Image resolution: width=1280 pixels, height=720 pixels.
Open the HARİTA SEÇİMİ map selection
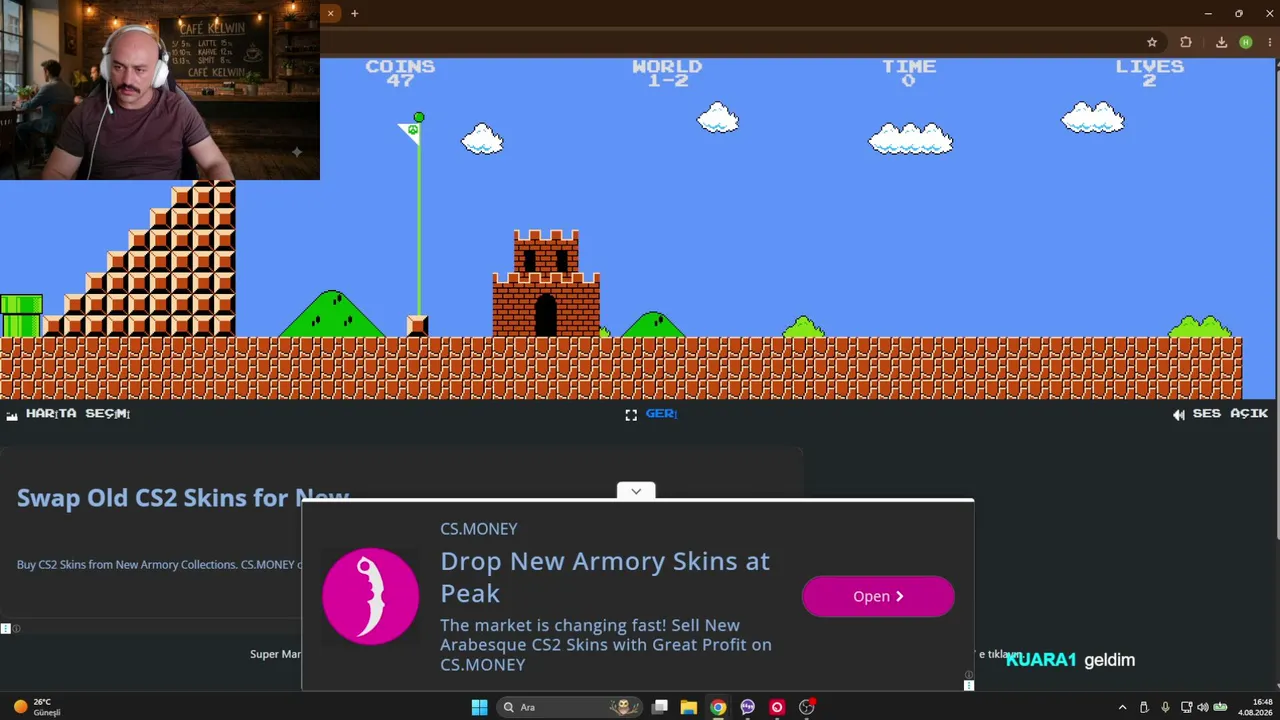coord(69,413)
